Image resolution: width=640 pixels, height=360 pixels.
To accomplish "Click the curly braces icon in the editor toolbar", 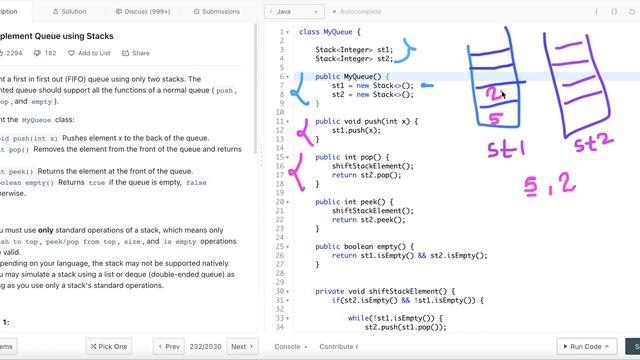I will click(x=614, y=11).
